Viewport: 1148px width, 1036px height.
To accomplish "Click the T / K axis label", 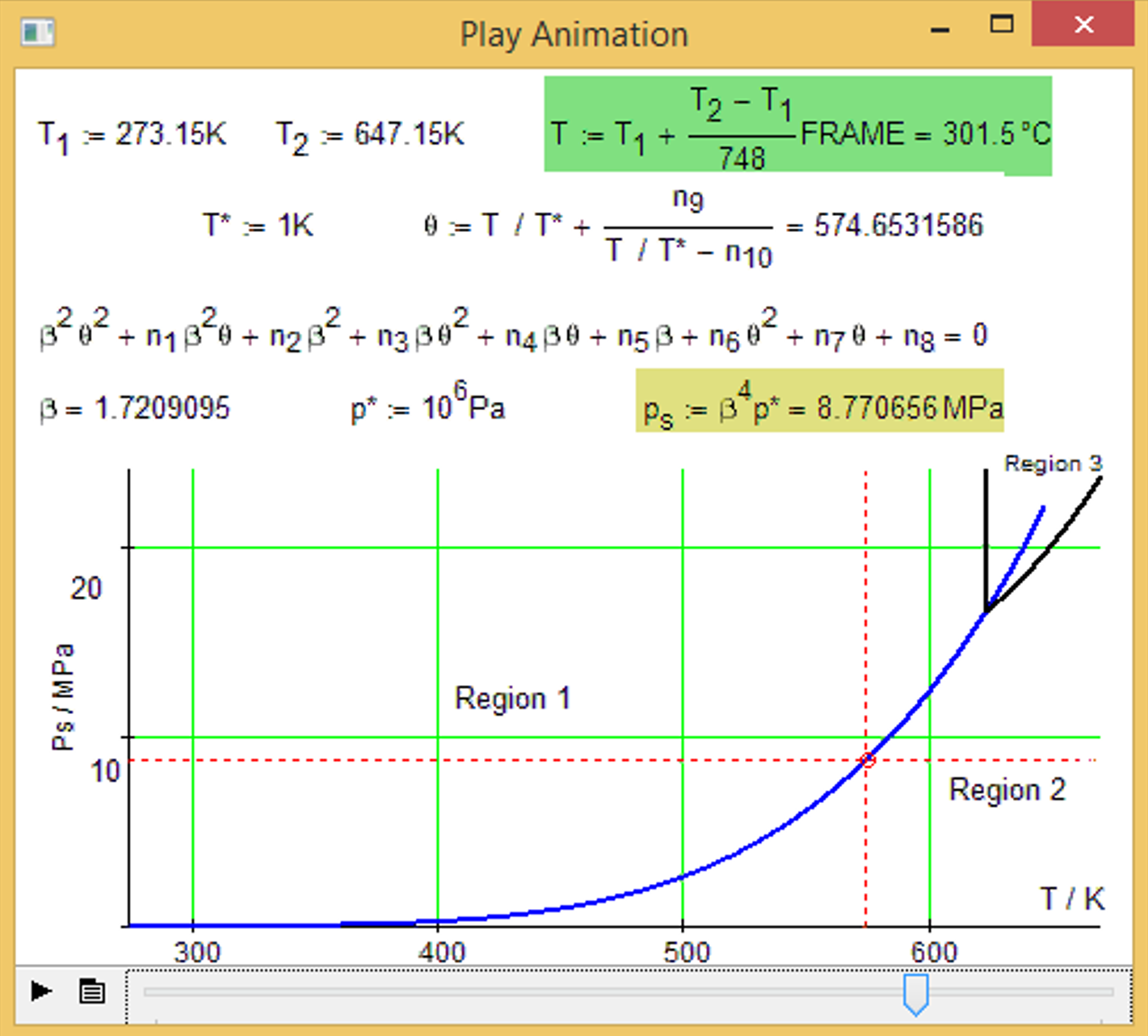I will point(1072,898).
